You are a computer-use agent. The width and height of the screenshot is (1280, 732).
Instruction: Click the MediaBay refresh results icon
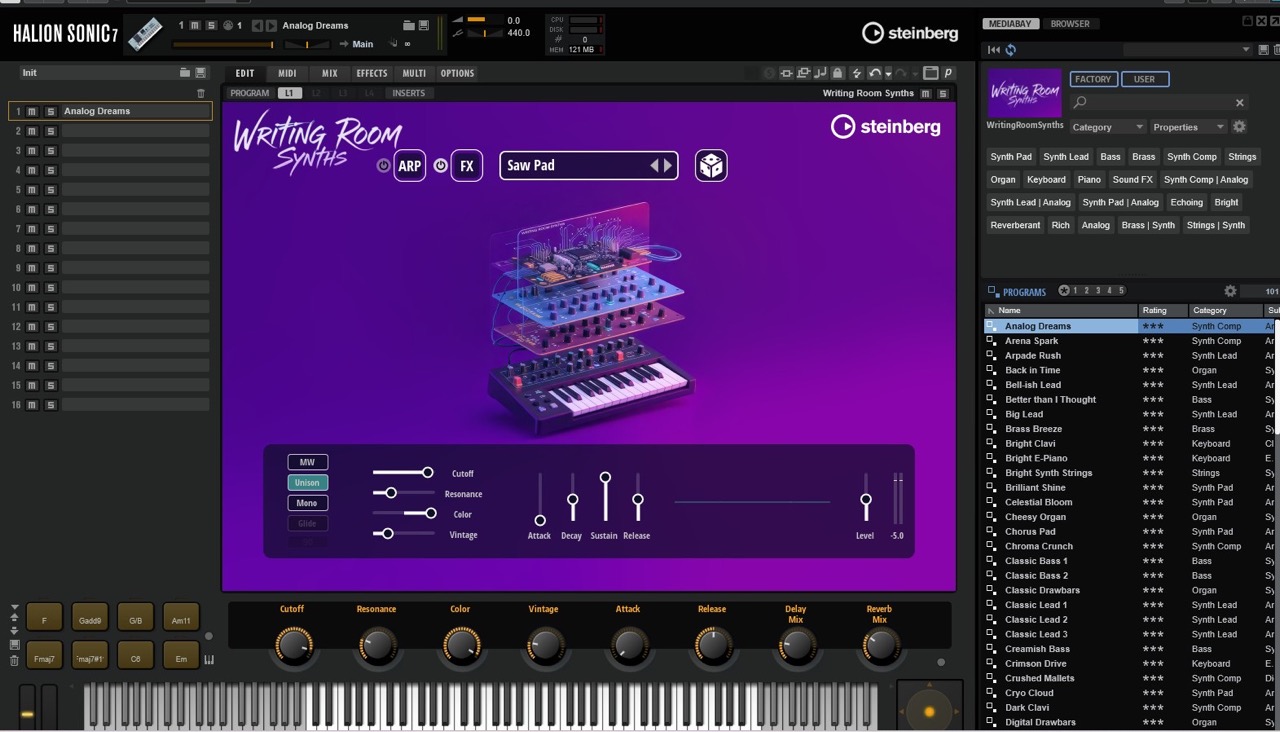point(1011,50)
